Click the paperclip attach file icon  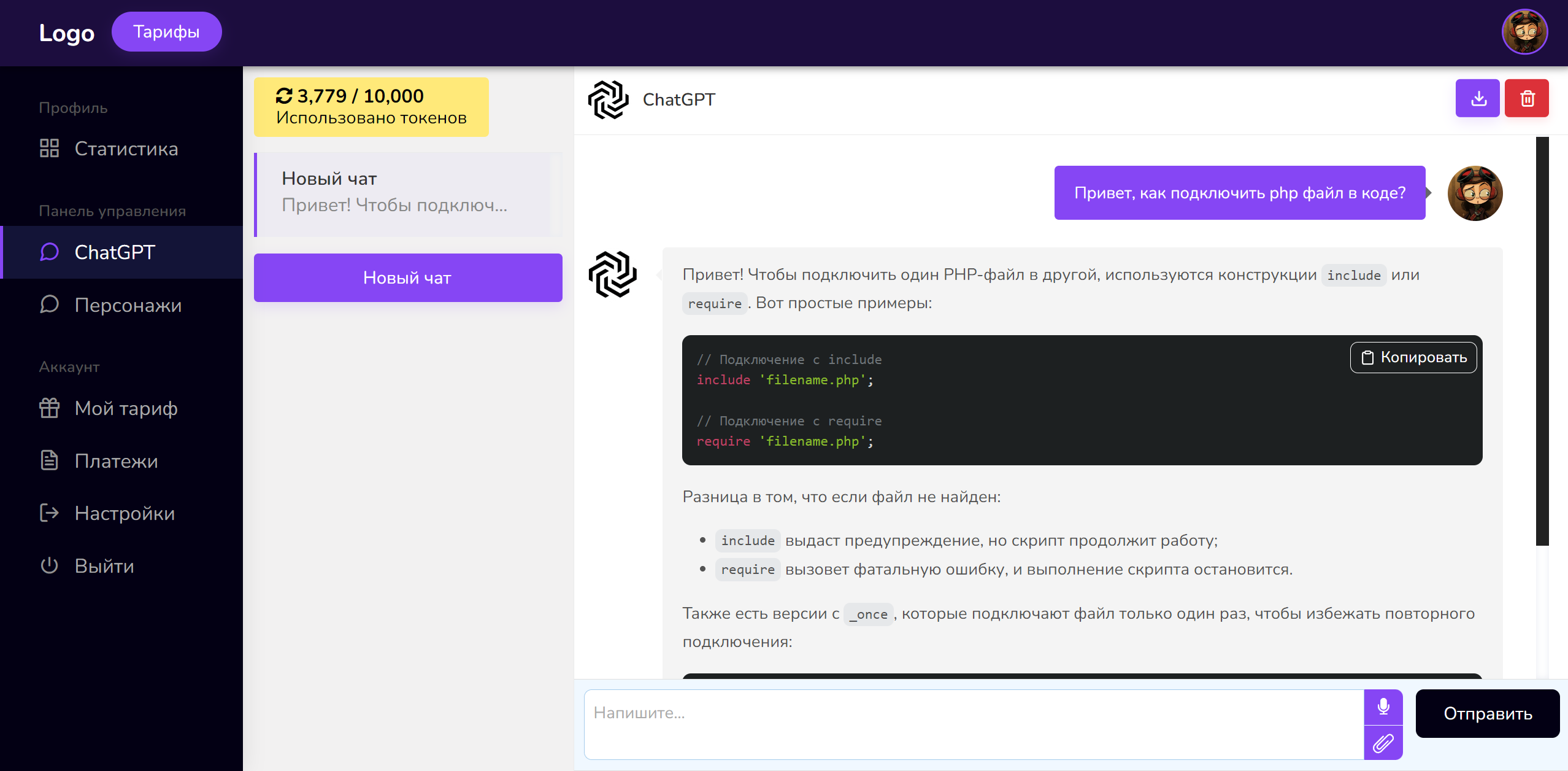[x=1383, y=743]
